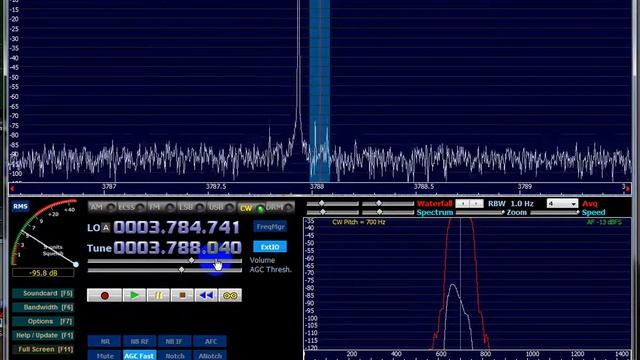The width and height of the screenshot is (640, 360).
Task: Open Options [F7] menu
Action: [43, 321]
